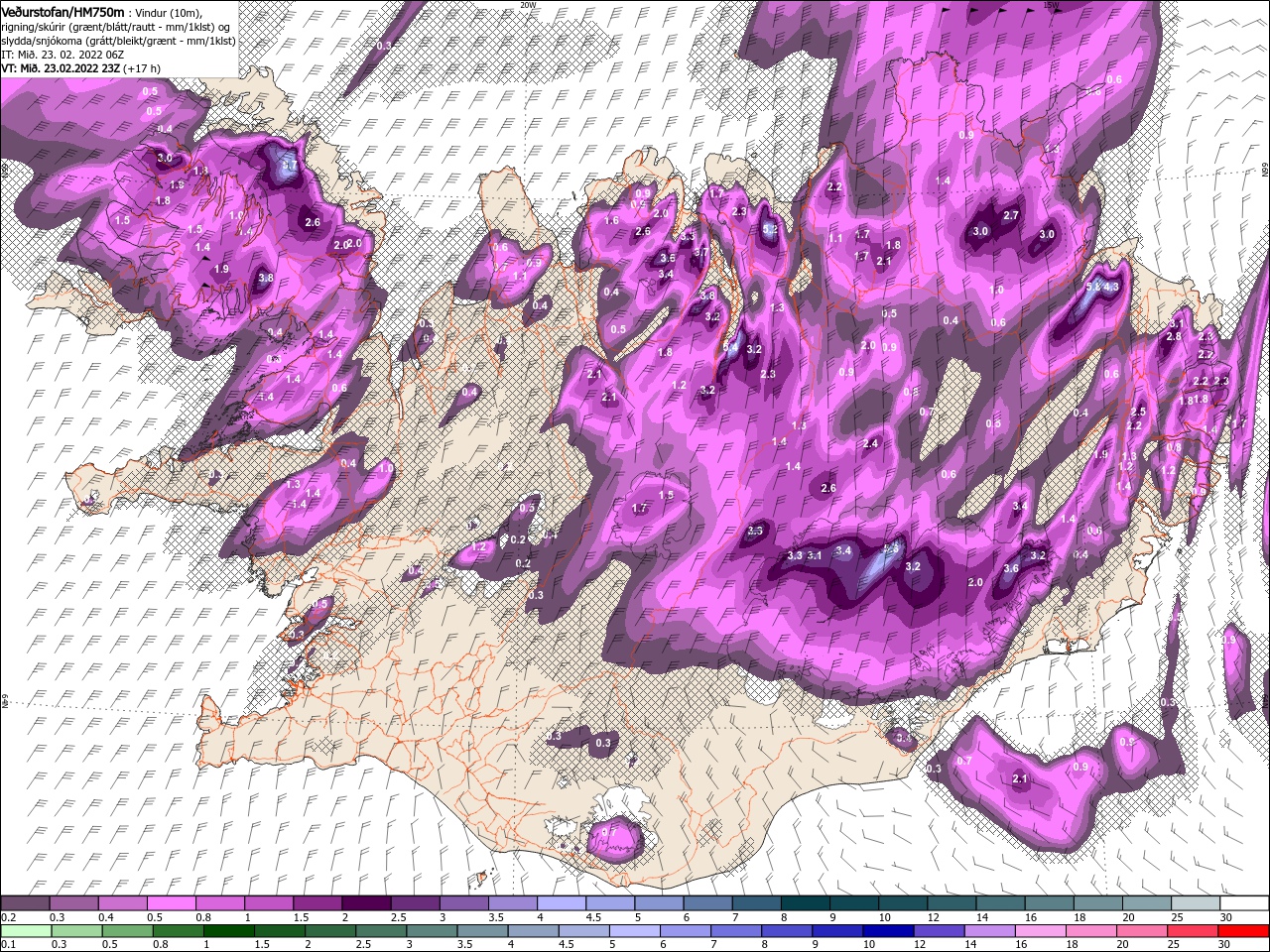Click the 0.1 label of the green legend

(x=8, y=944)
